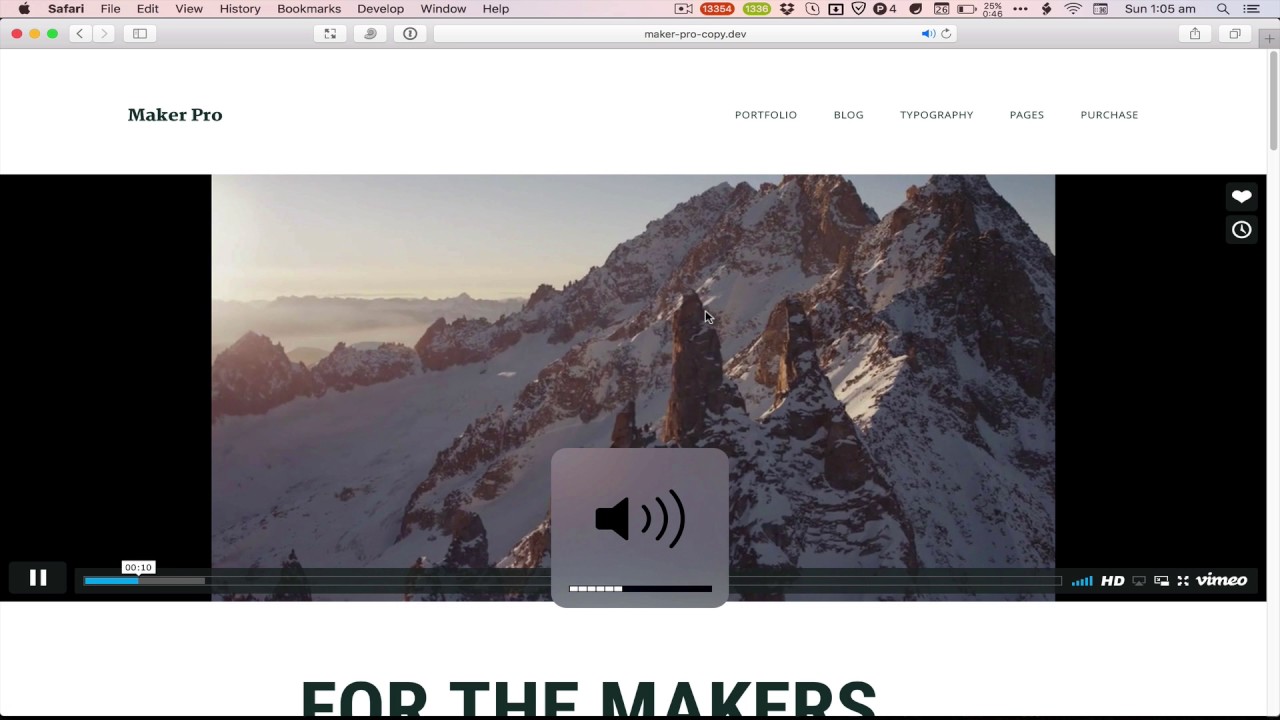Pause the Vimeo video
The image size is (1280, 720).
[x=38, y=578]
